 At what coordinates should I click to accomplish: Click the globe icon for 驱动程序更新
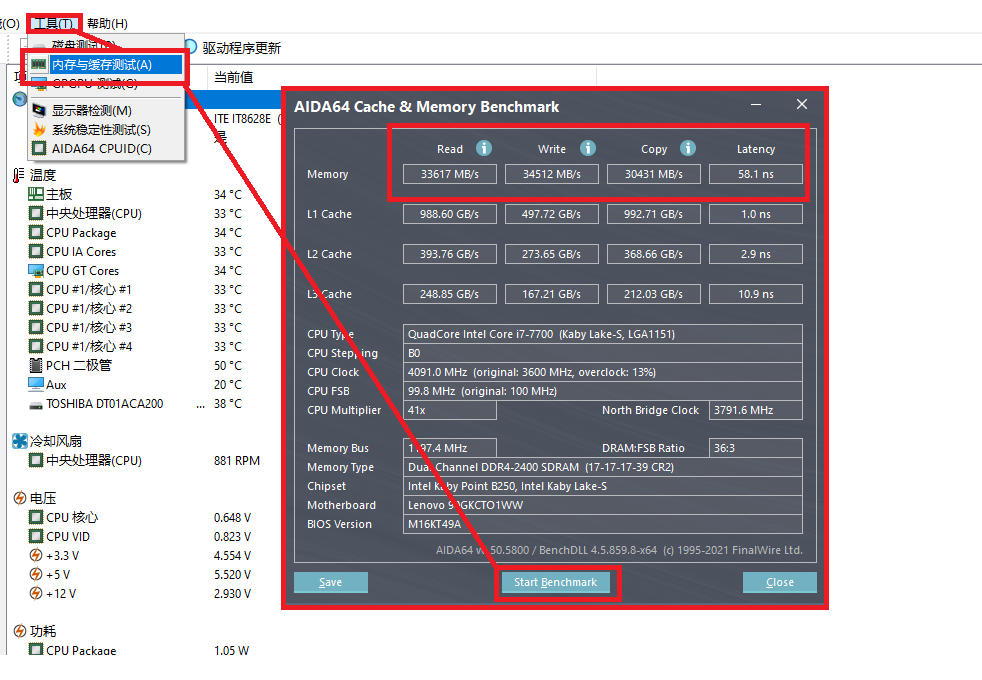pos(190,47)
